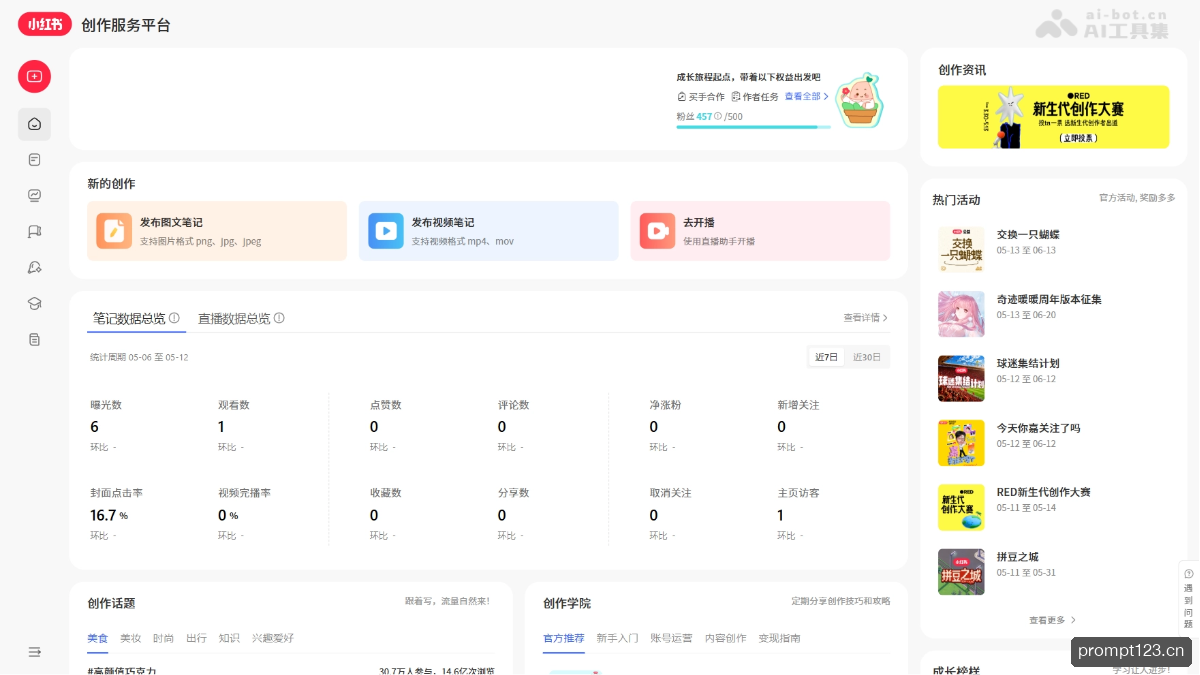1200x675 pixels.
Task: Click the potted mascot character sticker
Action: (x=860, y=99)
